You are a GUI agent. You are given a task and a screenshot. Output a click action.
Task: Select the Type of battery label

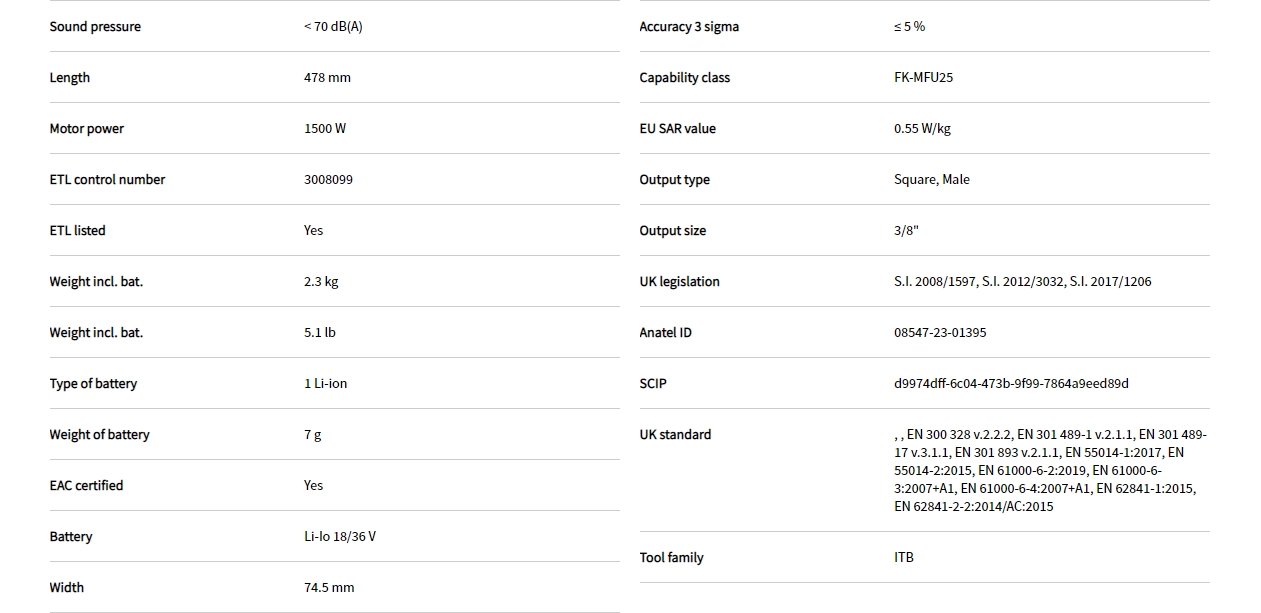click(93, 384)
